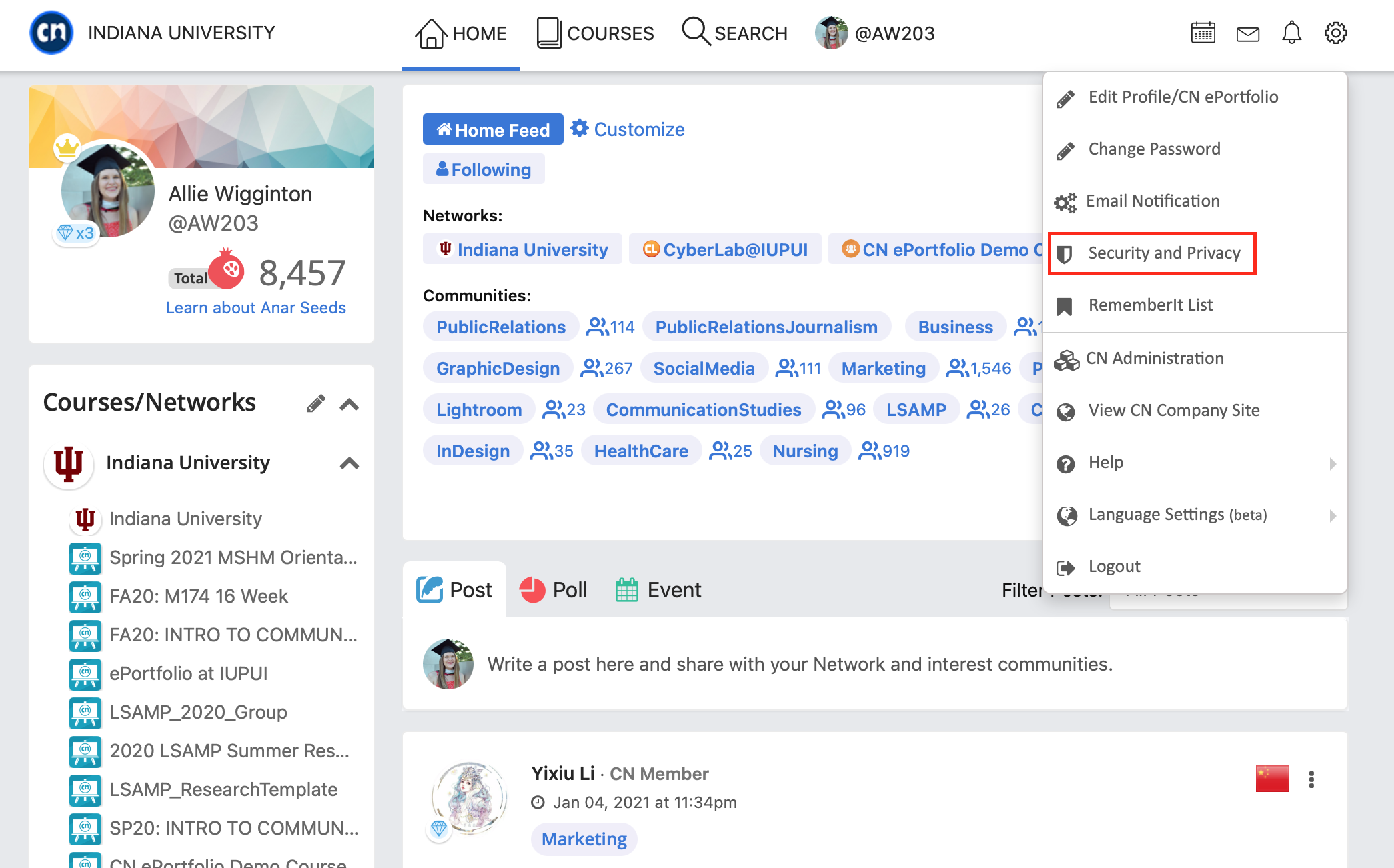1394x868 pixels.
Task: Click Learn about Anar Seeds link
Action: pos(256,308)
